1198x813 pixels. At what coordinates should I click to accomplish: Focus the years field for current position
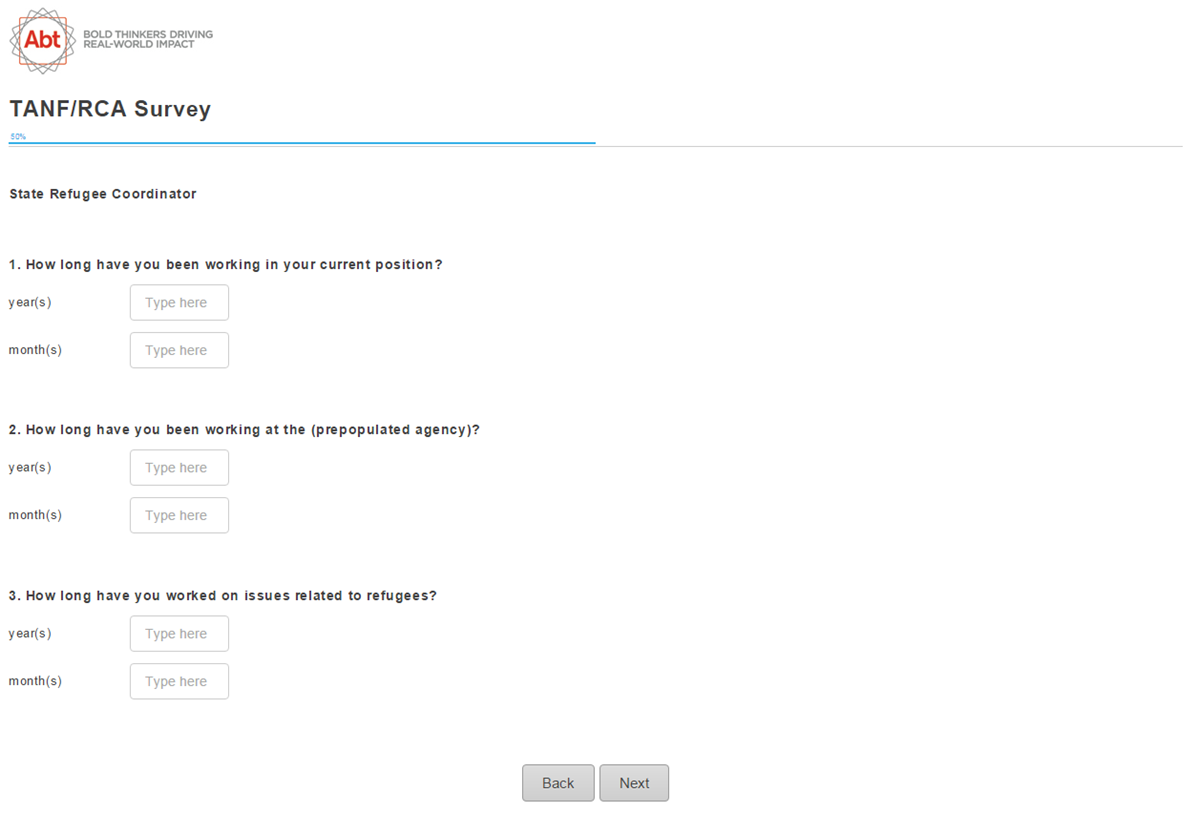tap(179, 302)
